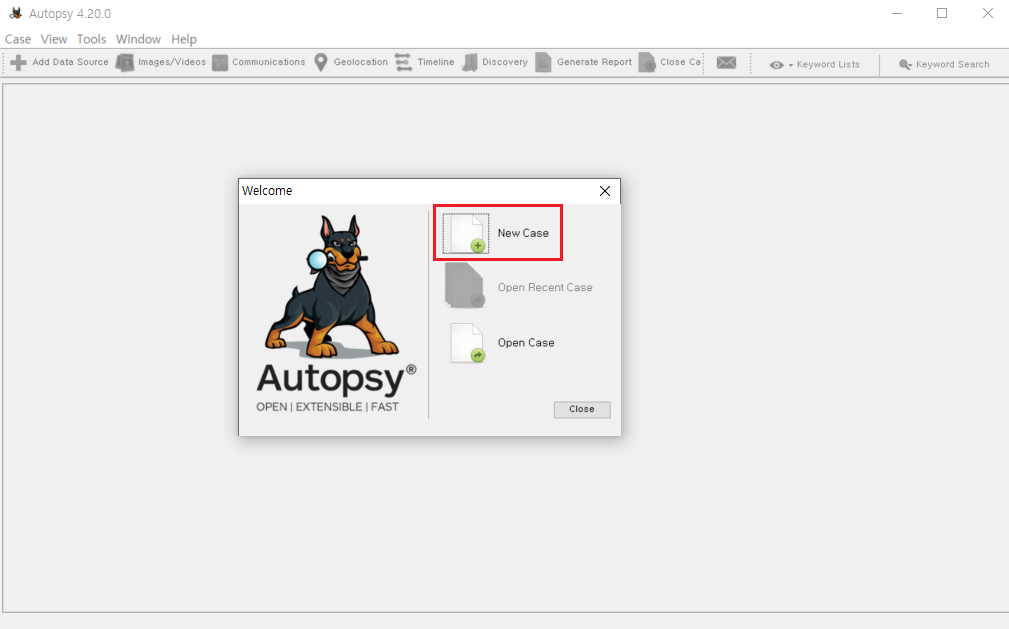The height and width of the screenshot is (629, 1009).
Task: Open the Timeline toolbar icon
Action: 403,62
